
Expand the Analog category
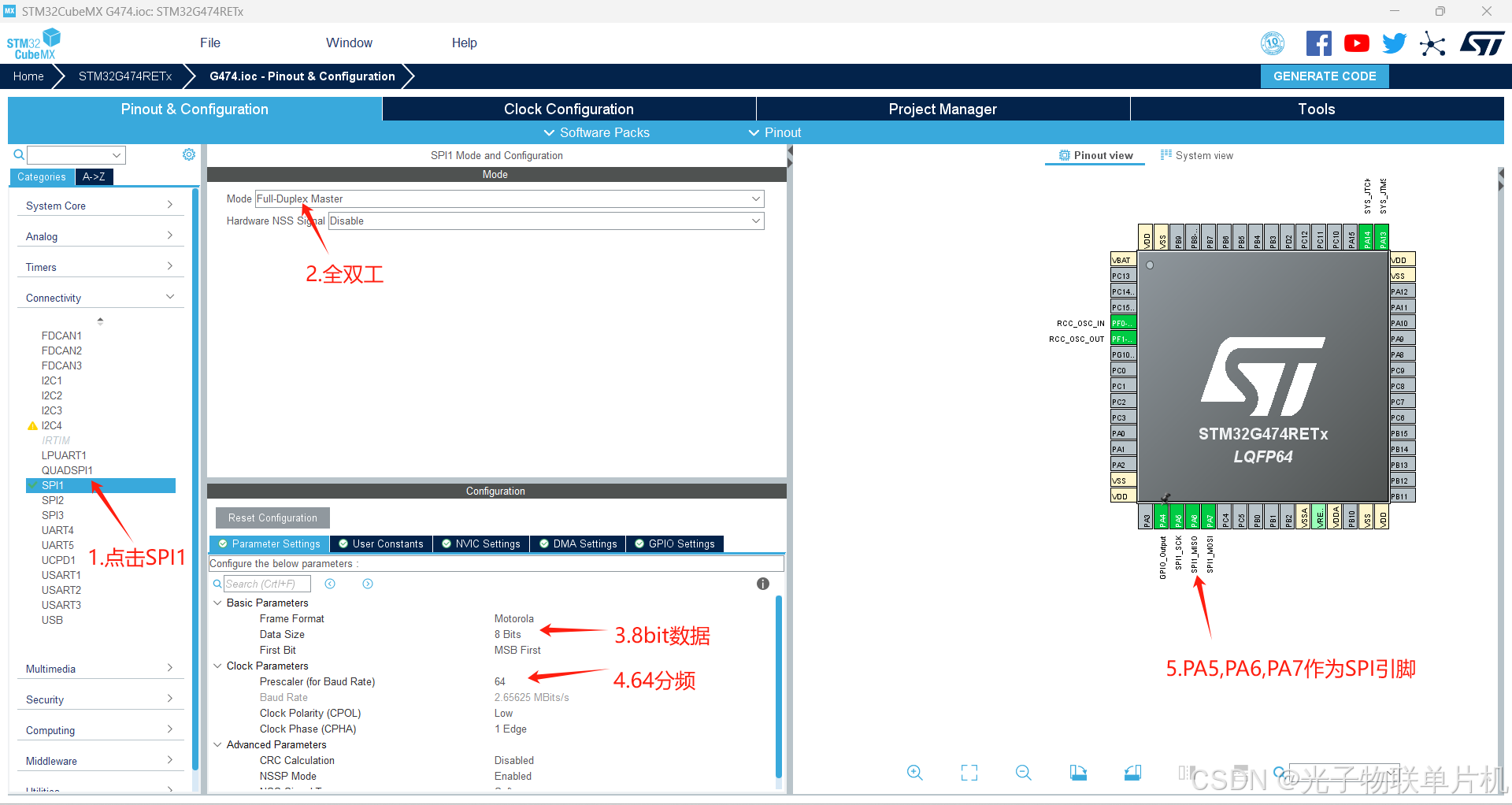100,236
